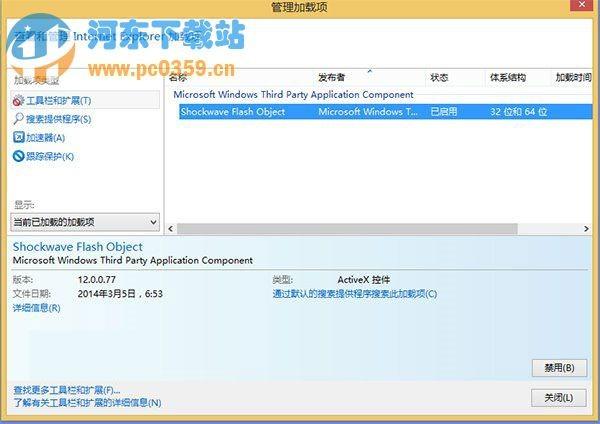Select the Shockwave Flash Object row
600x424 pixels.
pyautogui.click(x=385, y=112)
